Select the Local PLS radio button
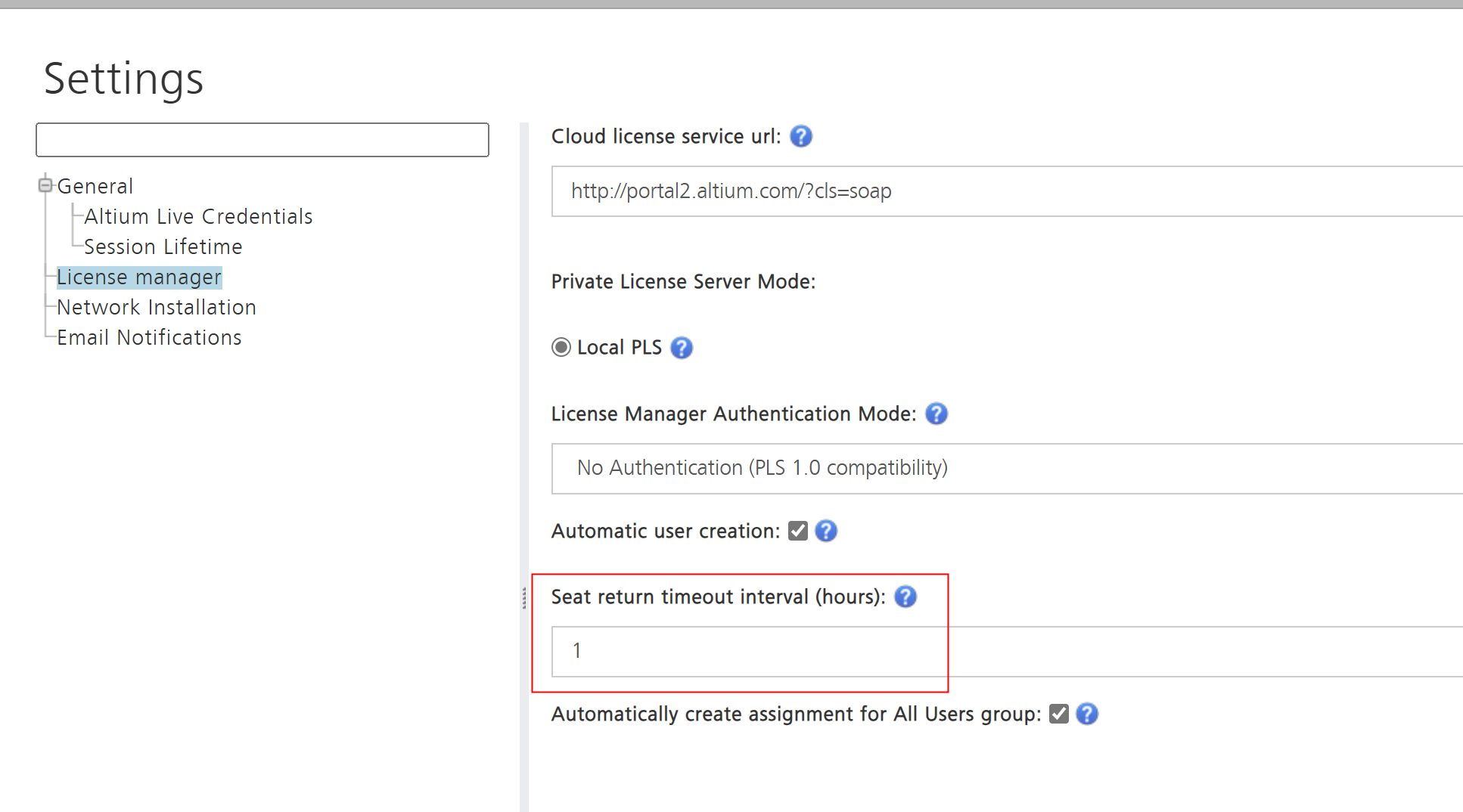The height and width of the screenshot is (812, 1463). click(x=561, y=348)
